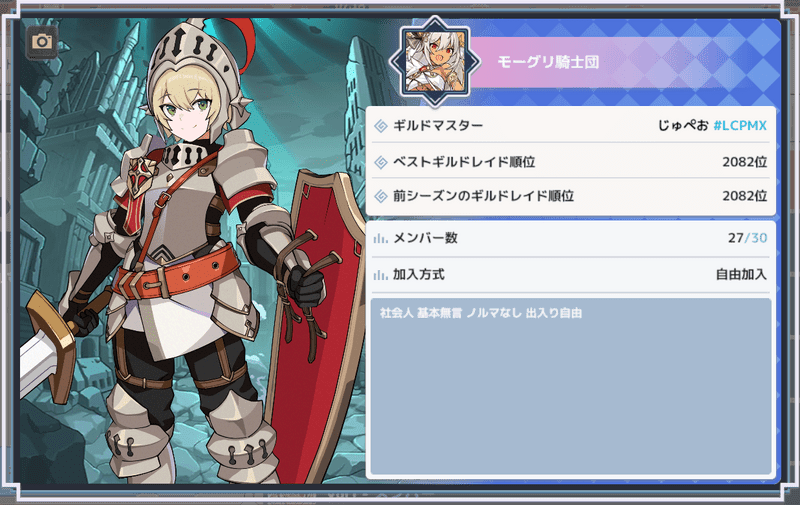Click the diamond icon beside 前シーズンのギルドレイド順位
The image size is (800, 505).
381,196
